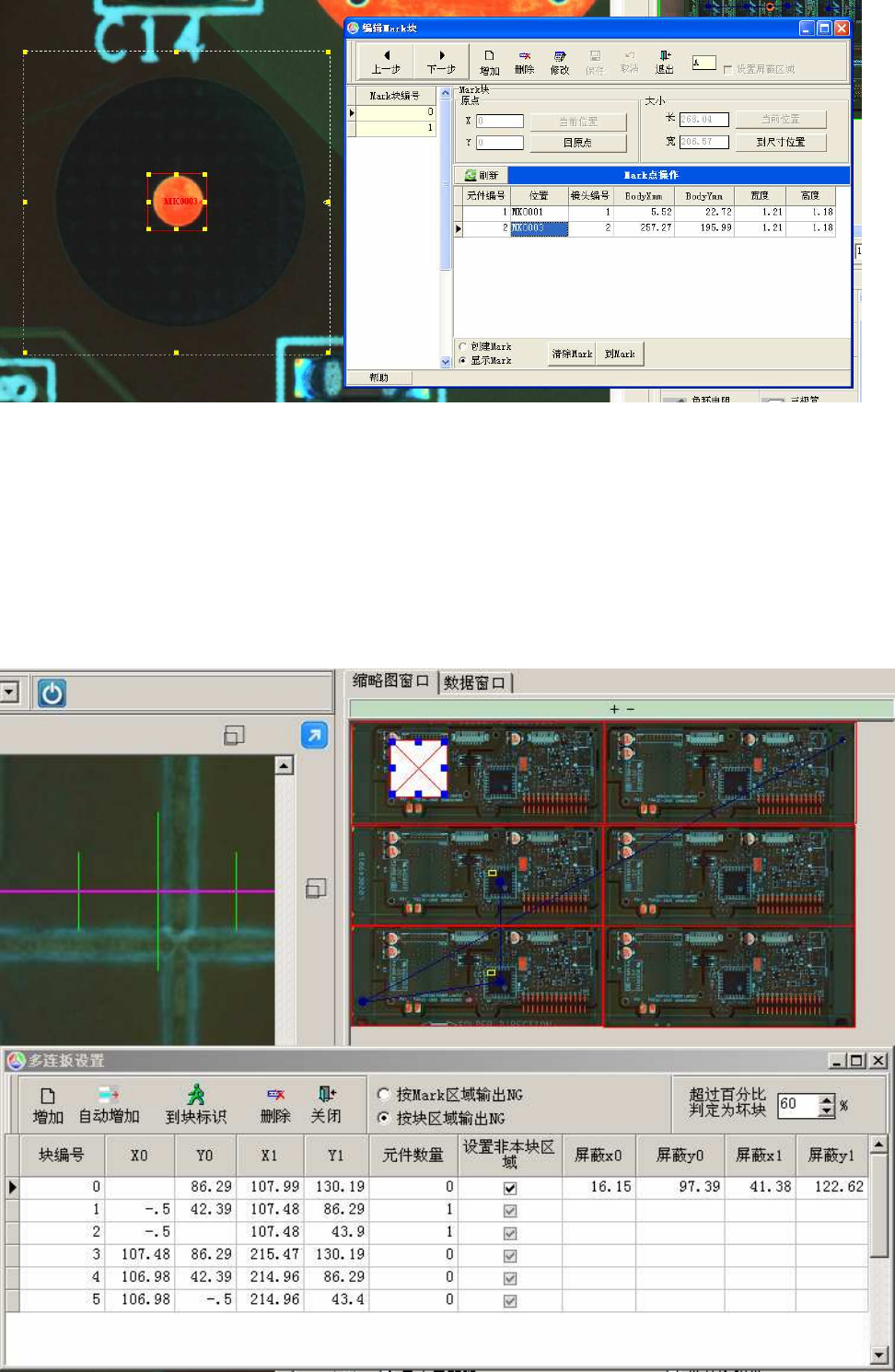Click 块编号 column header
The width and height of the screenshot is (895, 1372).
(62, 1155)
